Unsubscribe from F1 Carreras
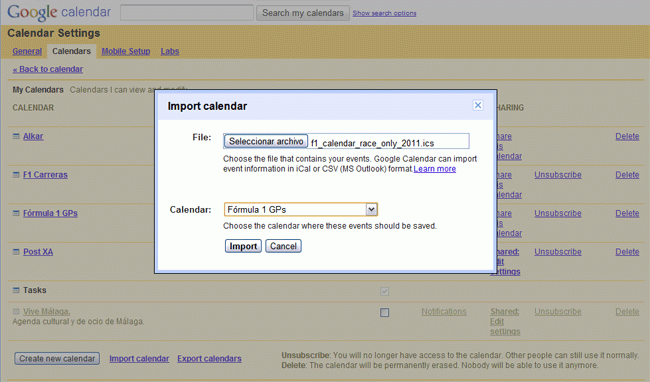The height and width of the screenshot is (382, 650). pyautogui.click(x=558, y=175)
